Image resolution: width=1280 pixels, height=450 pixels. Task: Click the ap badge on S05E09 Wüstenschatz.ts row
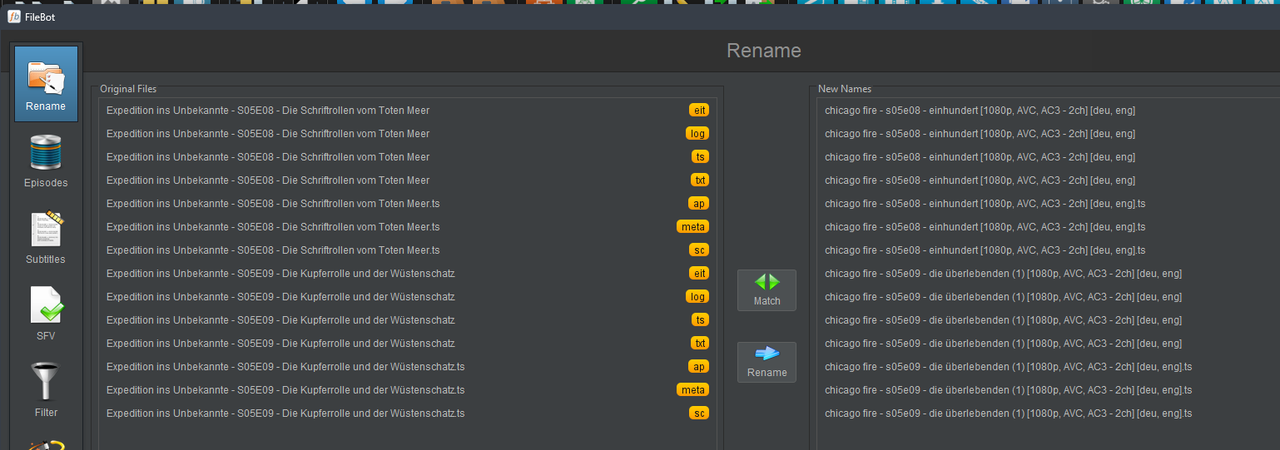point(699,367)
